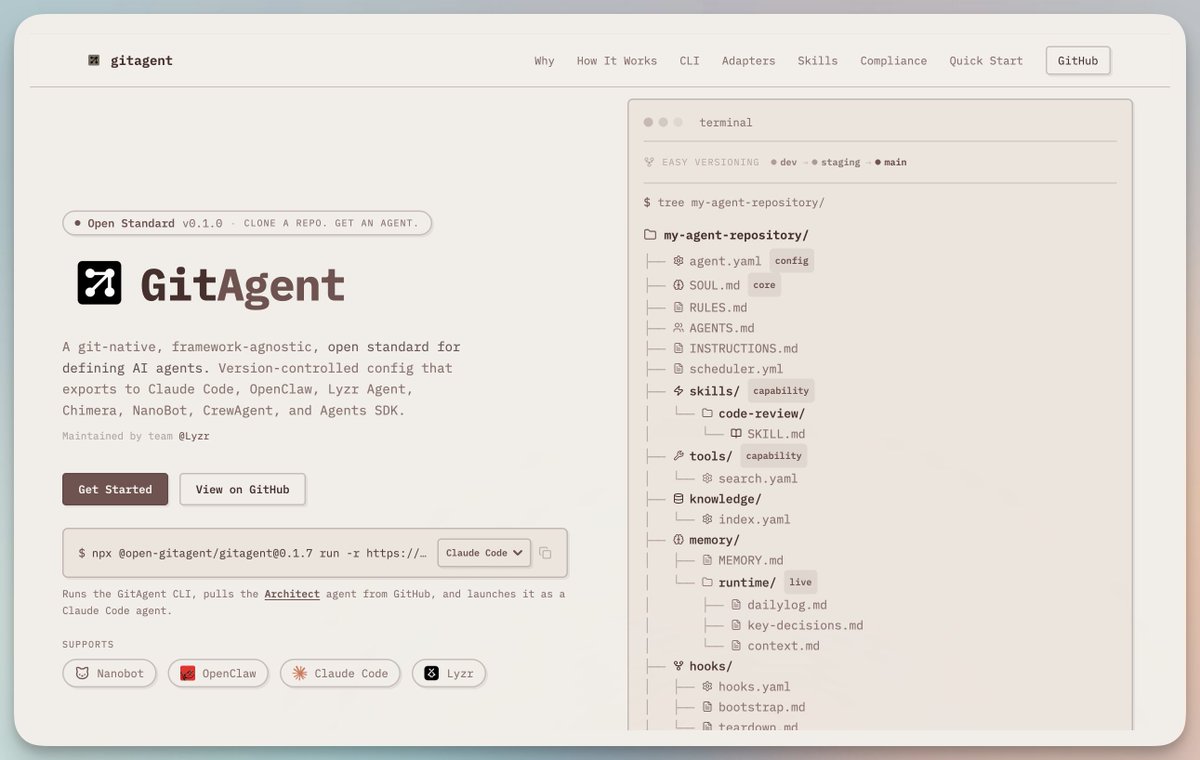Go to How It Works section

coord(617,61)
